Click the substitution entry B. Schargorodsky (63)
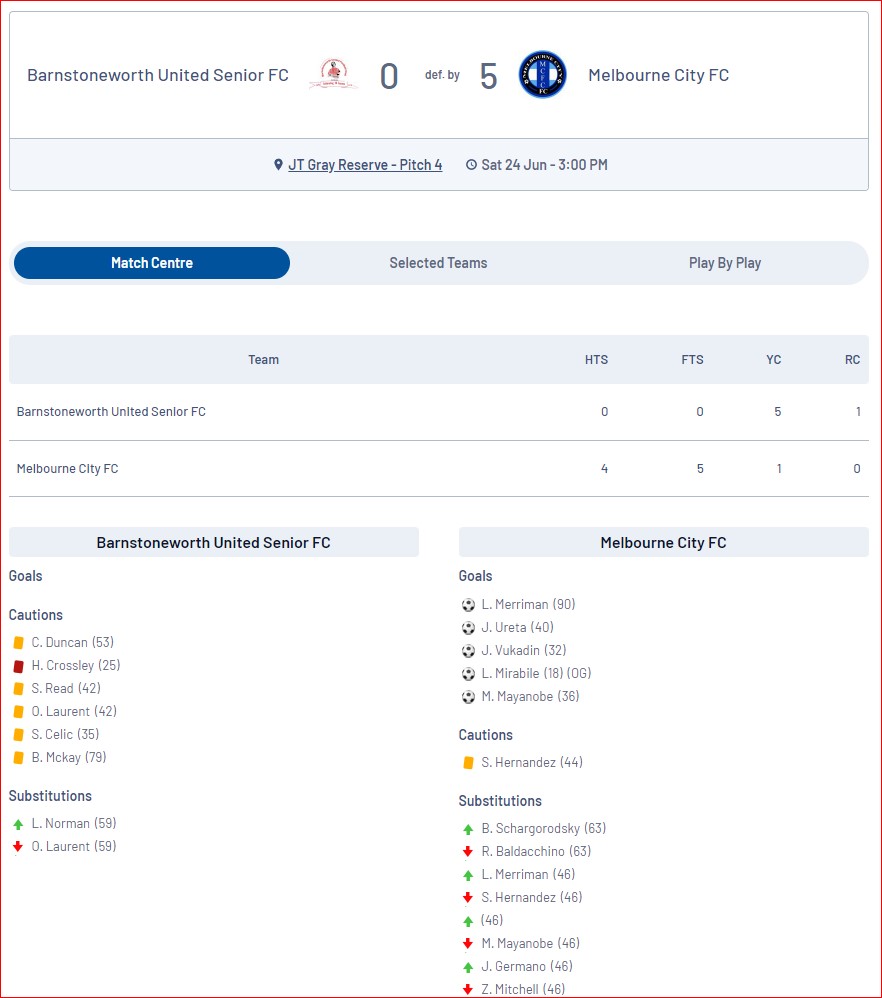 click(544, 829)
